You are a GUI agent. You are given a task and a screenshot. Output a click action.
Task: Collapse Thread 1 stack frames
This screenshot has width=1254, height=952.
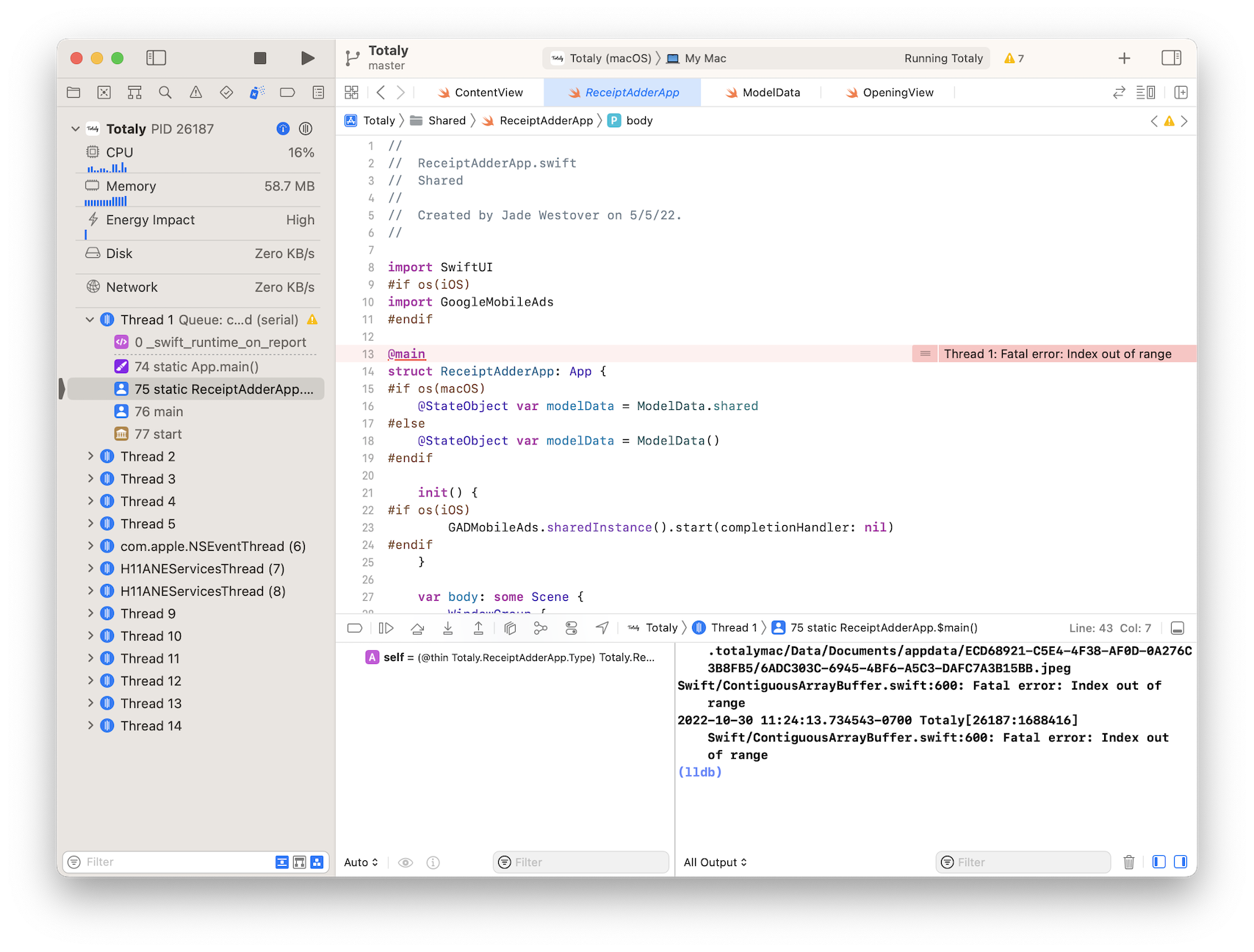click(x=90, y=320)
